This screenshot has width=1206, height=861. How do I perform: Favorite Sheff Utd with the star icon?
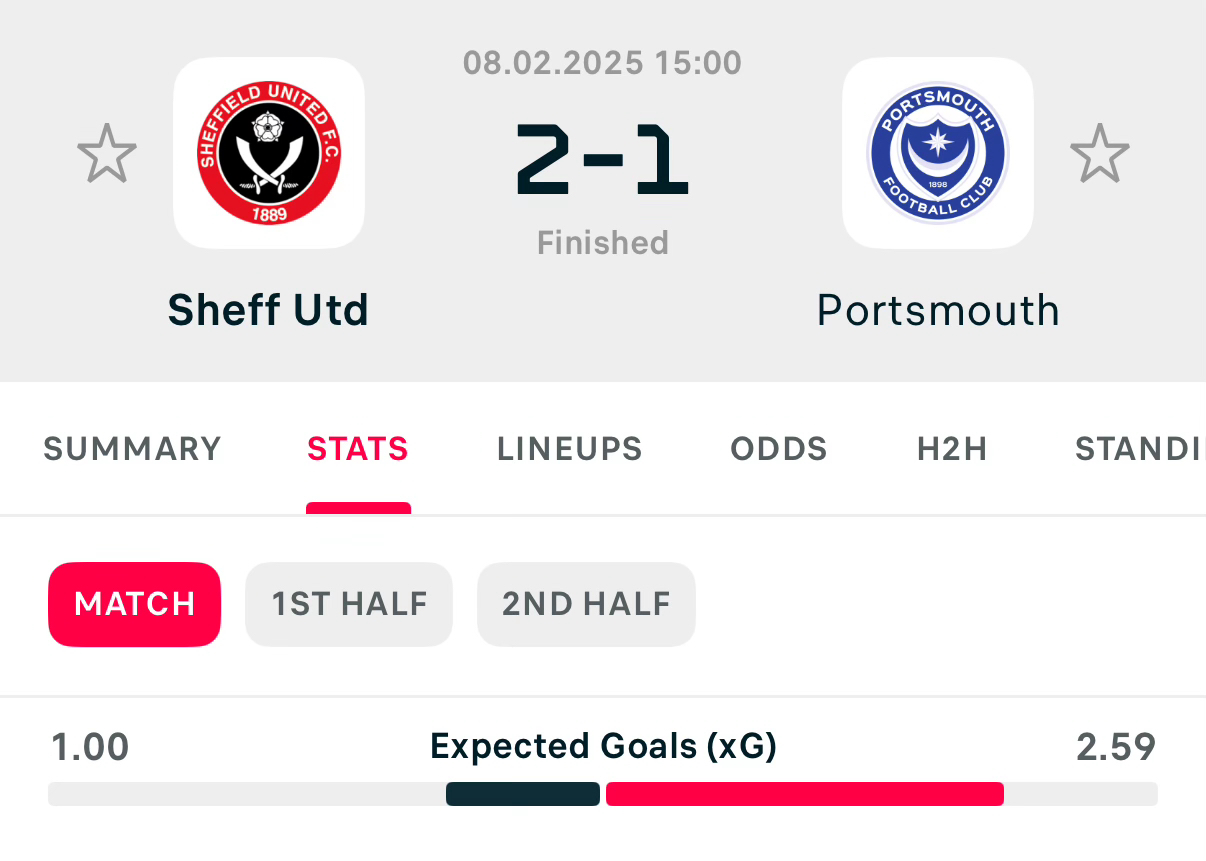coord(107,154)
